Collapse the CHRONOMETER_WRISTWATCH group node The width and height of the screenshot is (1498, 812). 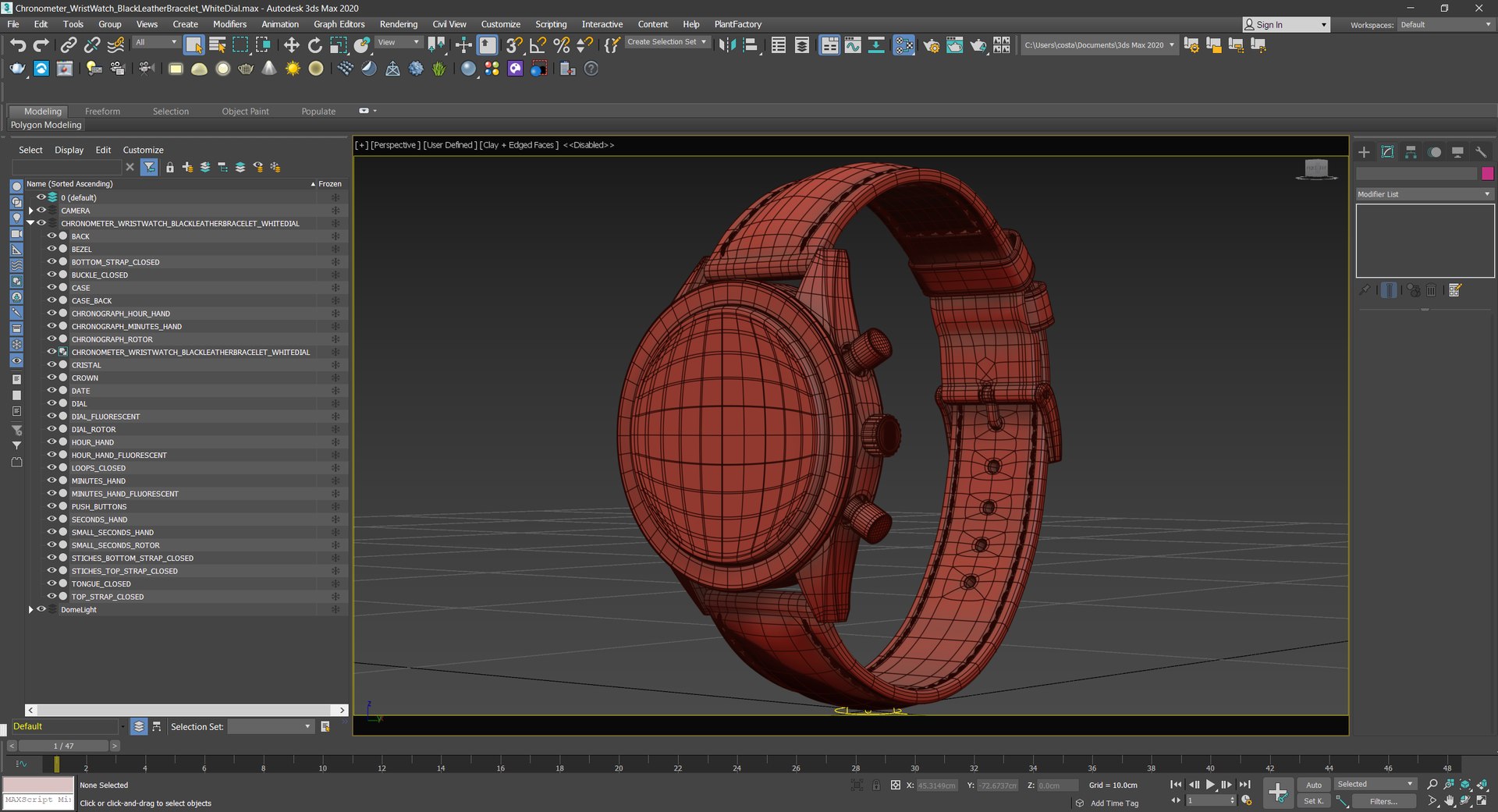pyautogui.click(x=30, y=223)
